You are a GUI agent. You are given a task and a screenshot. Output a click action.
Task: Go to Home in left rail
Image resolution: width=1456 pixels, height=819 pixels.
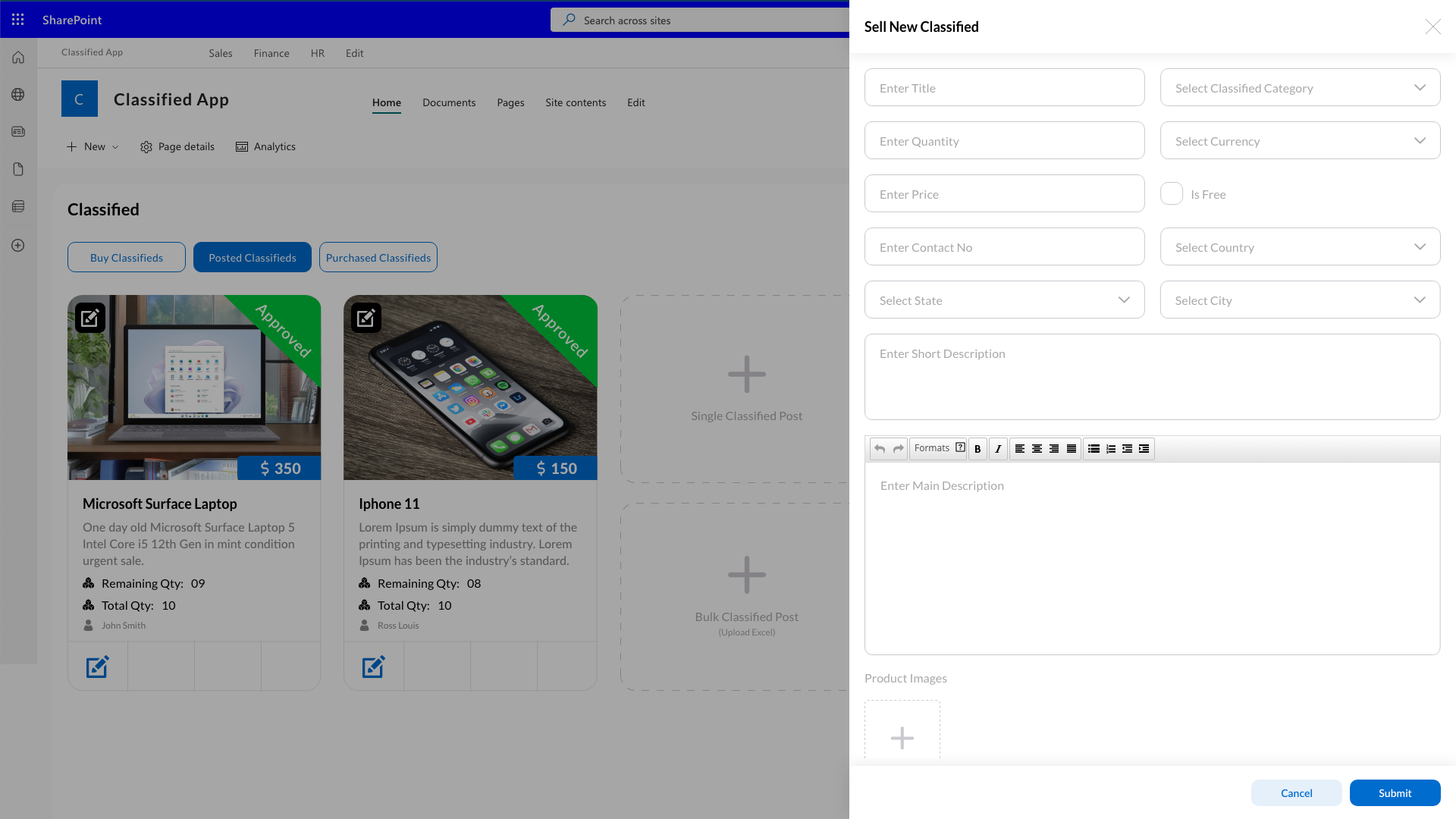click(x=18, y=58)
